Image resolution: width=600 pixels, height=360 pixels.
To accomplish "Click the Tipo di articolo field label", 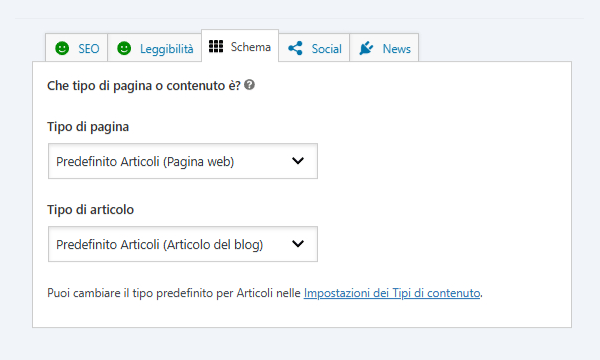I will coord(90,210).
